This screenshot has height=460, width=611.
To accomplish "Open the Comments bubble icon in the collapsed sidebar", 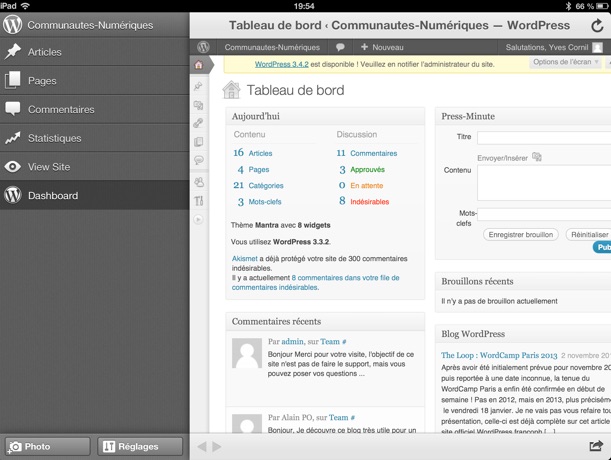I will pos(199,160).
